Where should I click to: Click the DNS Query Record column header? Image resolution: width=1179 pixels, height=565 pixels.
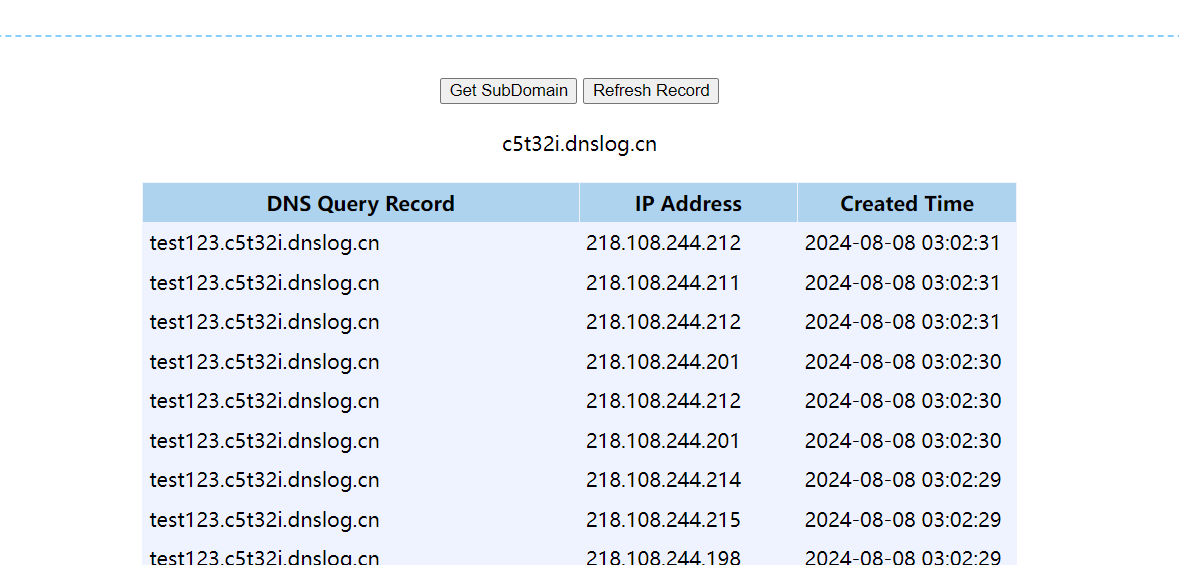click(361, 203)
